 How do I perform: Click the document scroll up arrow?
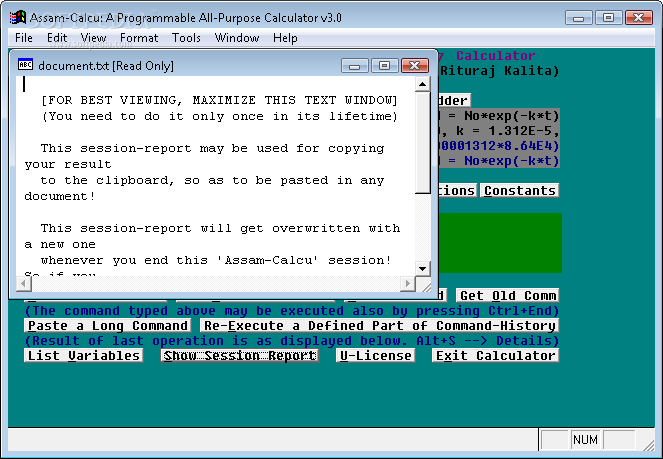coord(422,84)
